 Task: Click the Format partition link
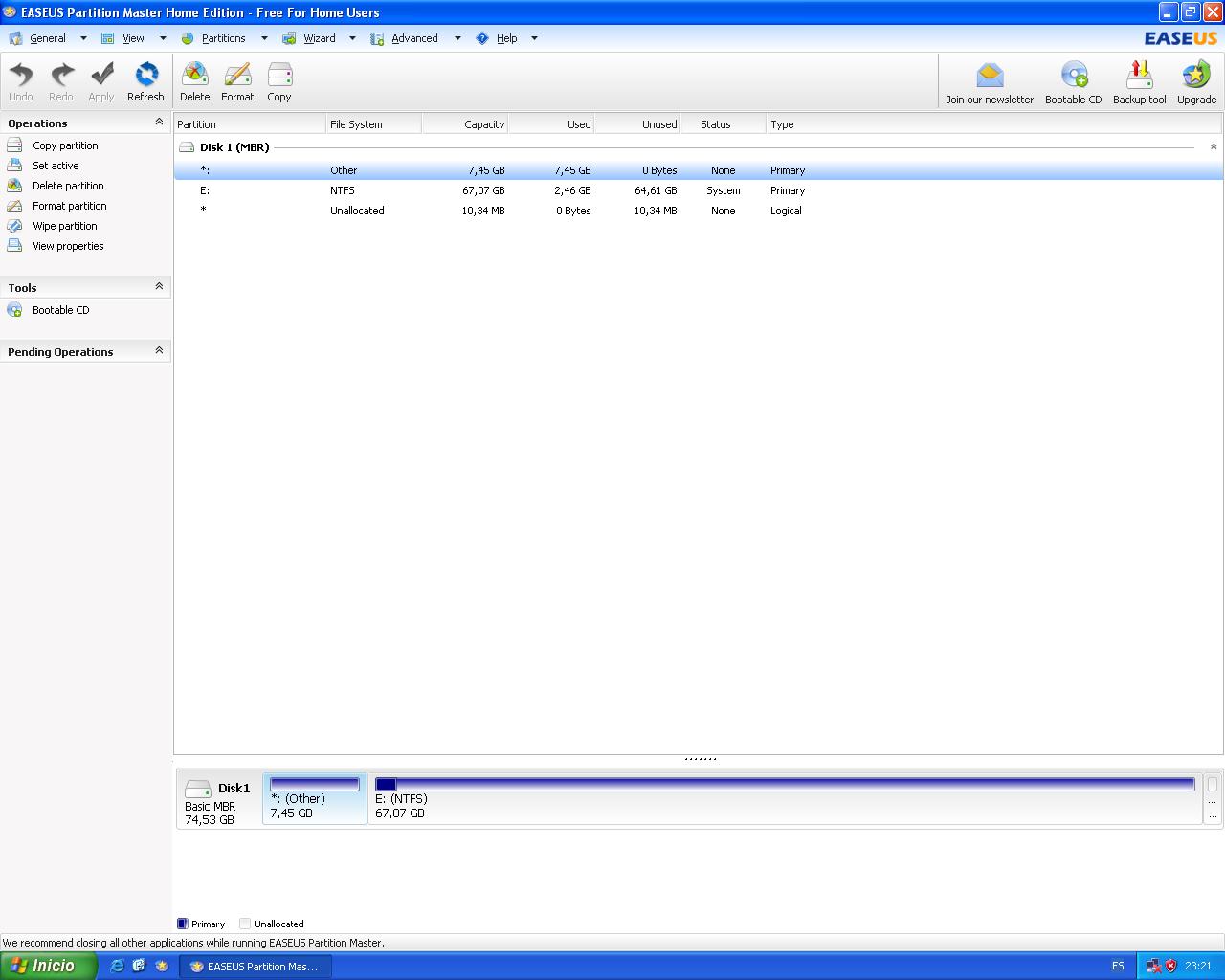click(70, 206)
